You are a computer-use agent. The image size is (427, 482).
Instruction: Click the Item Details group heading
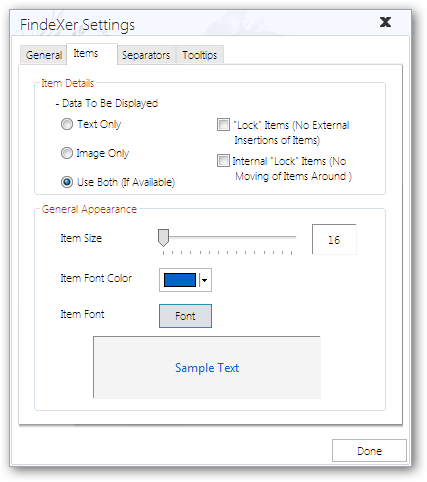click(x=68, y=83)
